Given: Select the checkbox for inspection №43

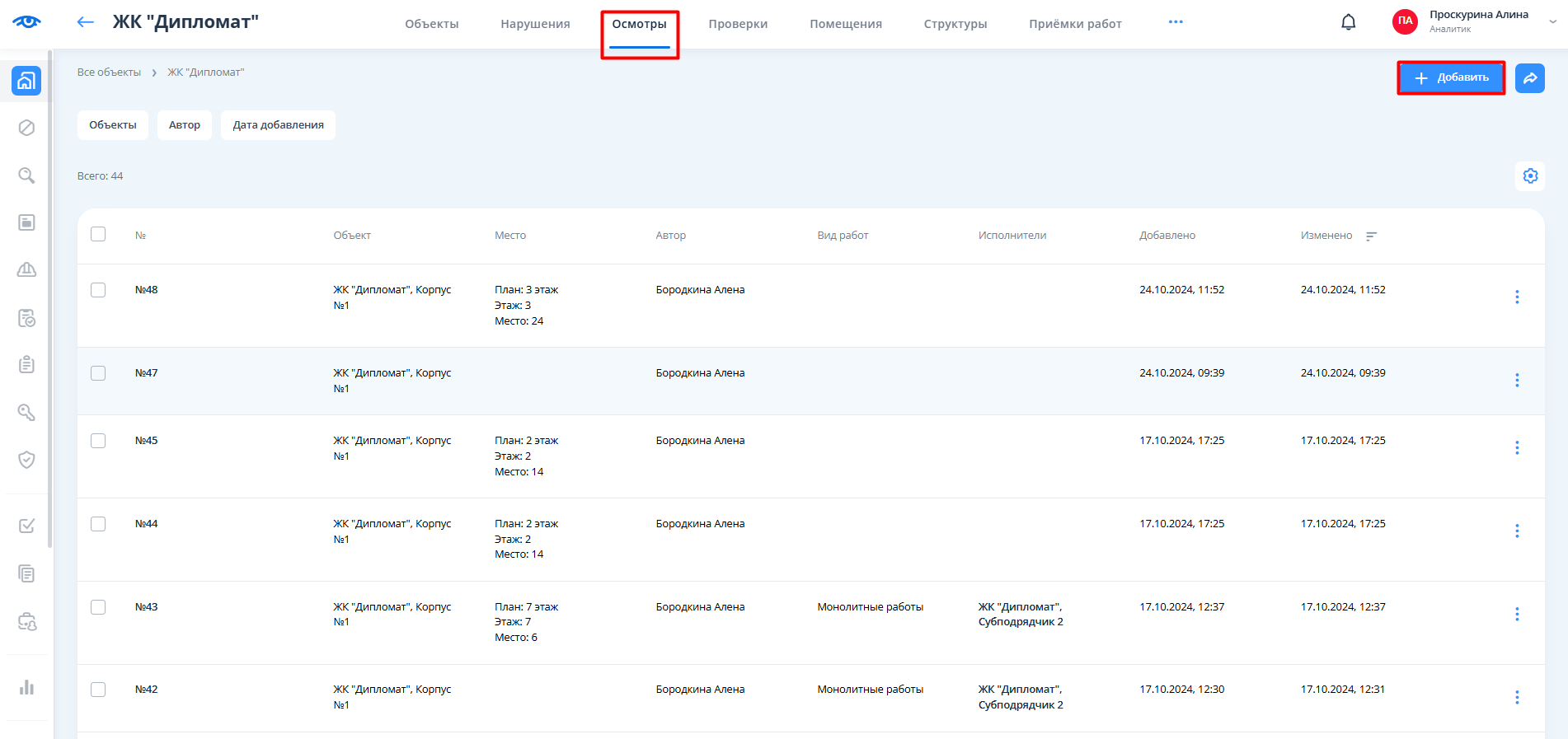Looking at the screenshot, I should pyautogui.click(x=98, y=607).
